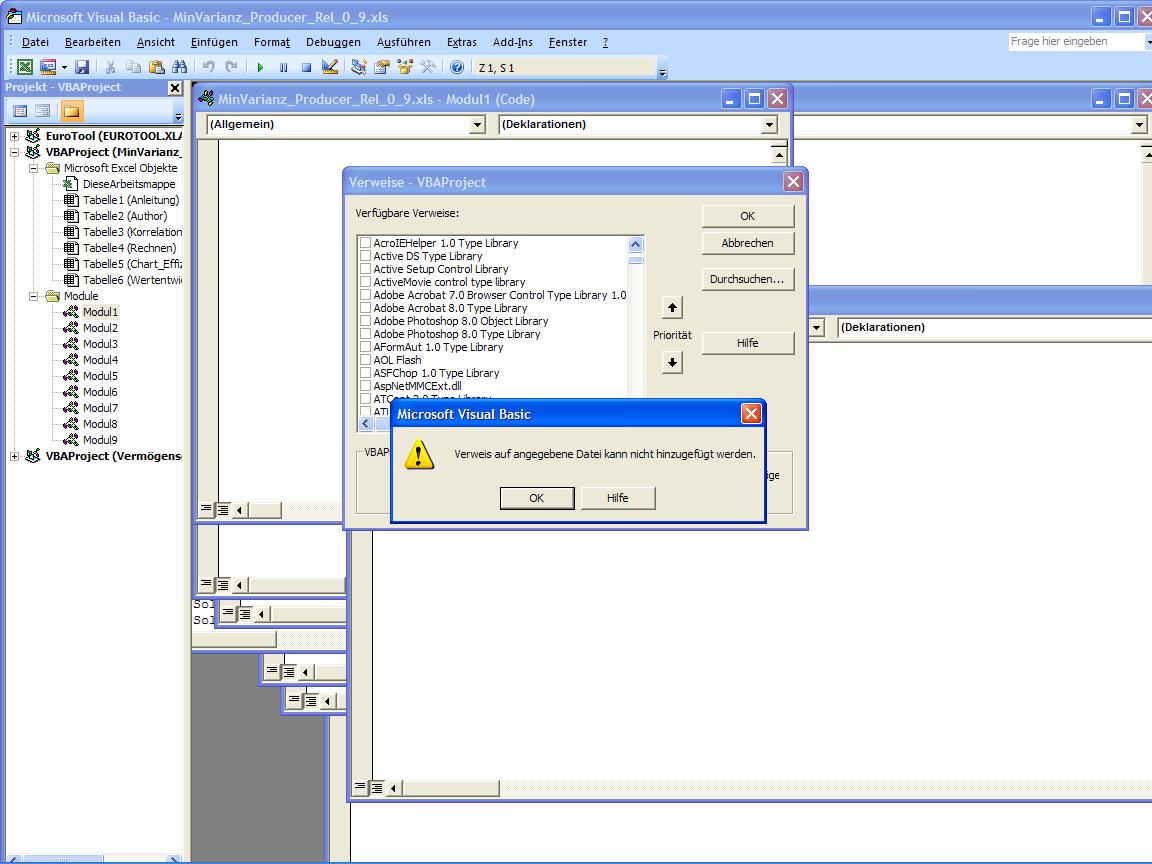Click the View Microsoft Excel icon

(25, 68)
